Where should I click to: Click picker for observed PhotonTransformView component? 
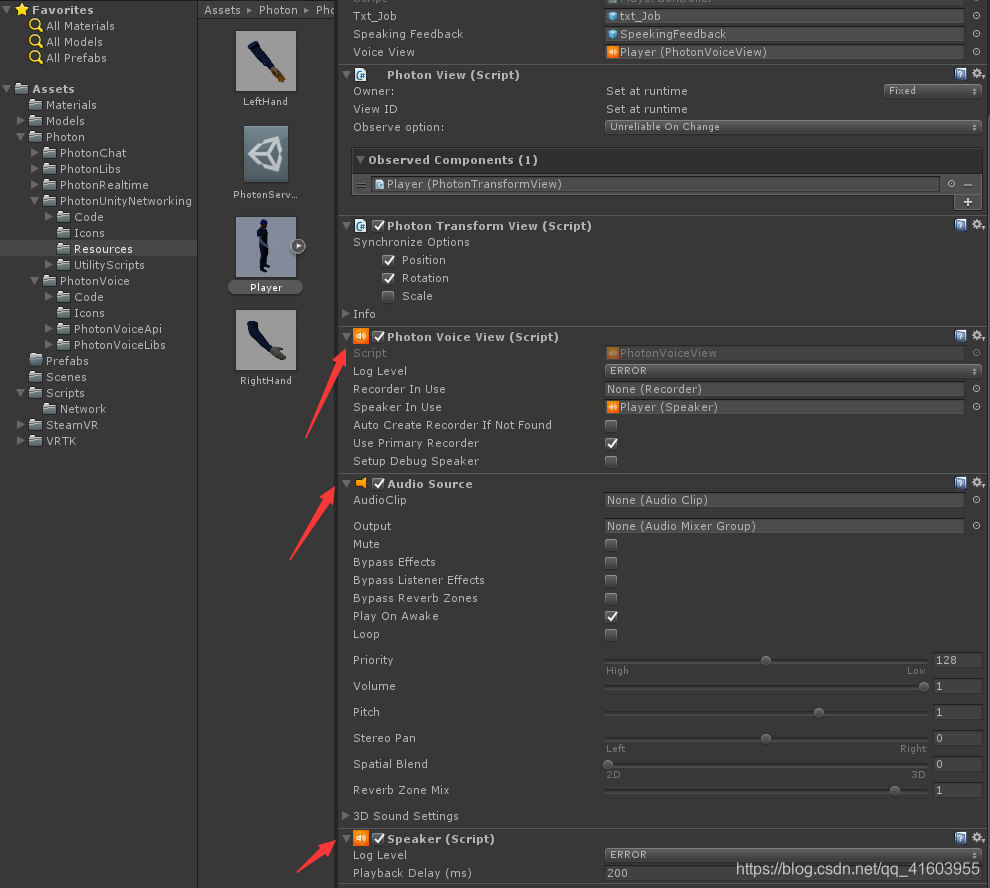pos(951,184)
